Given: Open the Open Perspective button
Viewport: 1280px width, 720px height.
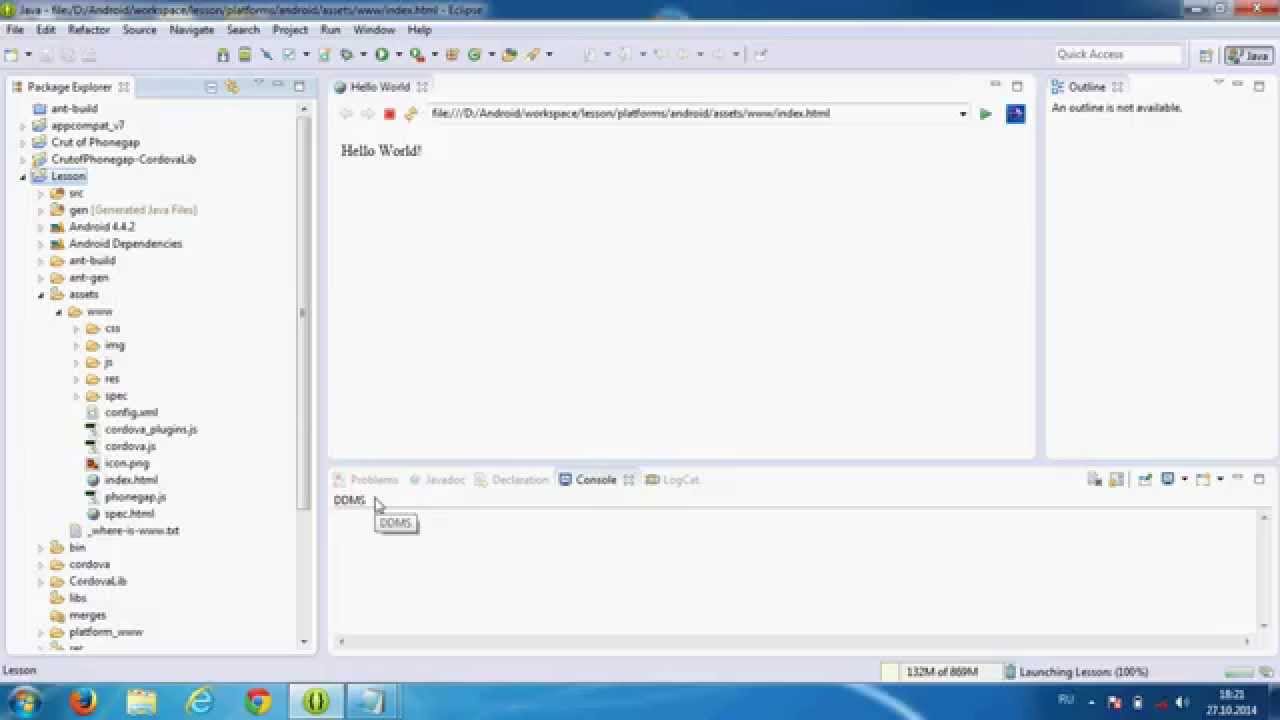Looking at the screenshot, I should point(1206,55).
